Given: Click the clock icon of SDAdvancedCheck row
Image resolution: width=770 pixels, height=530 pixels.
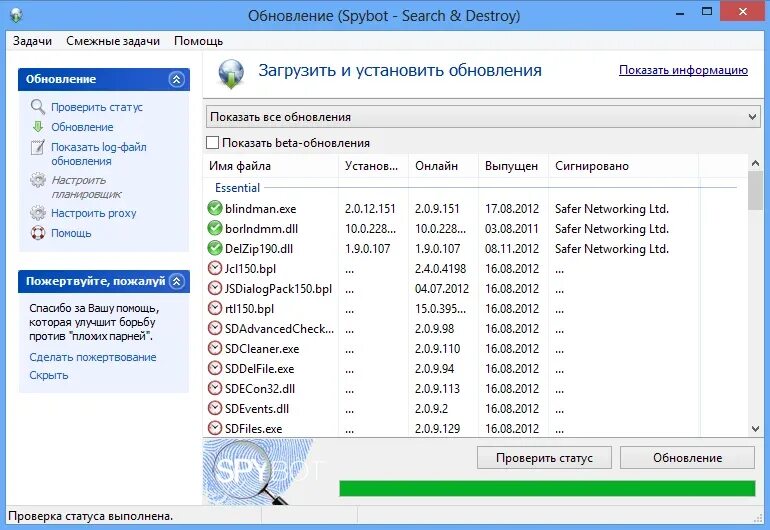Looking at the screenshot, I should coord(215,328).
